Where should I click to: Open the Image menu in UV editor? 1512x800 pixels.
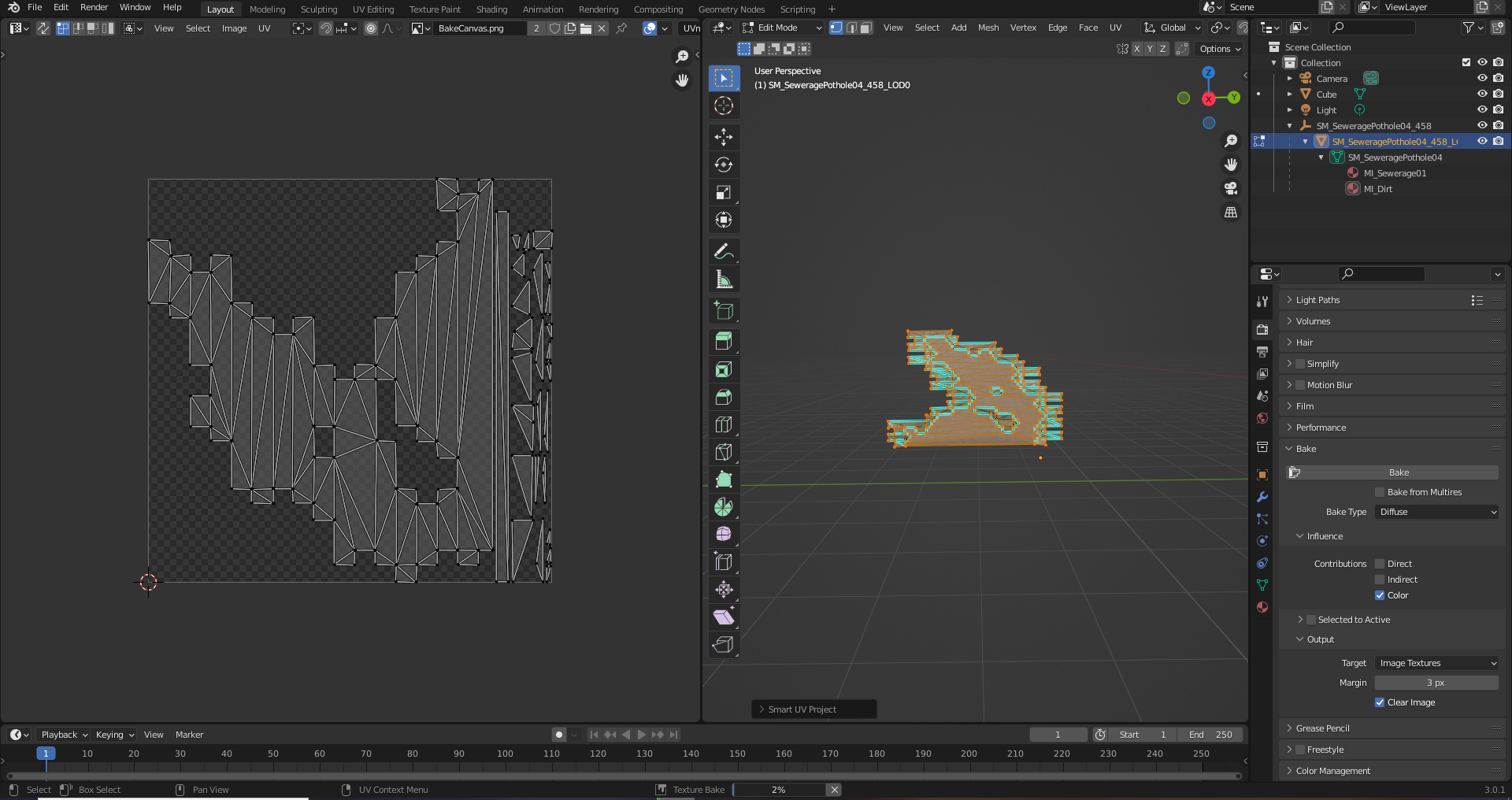pyautogui.click(x=234, y=28)
